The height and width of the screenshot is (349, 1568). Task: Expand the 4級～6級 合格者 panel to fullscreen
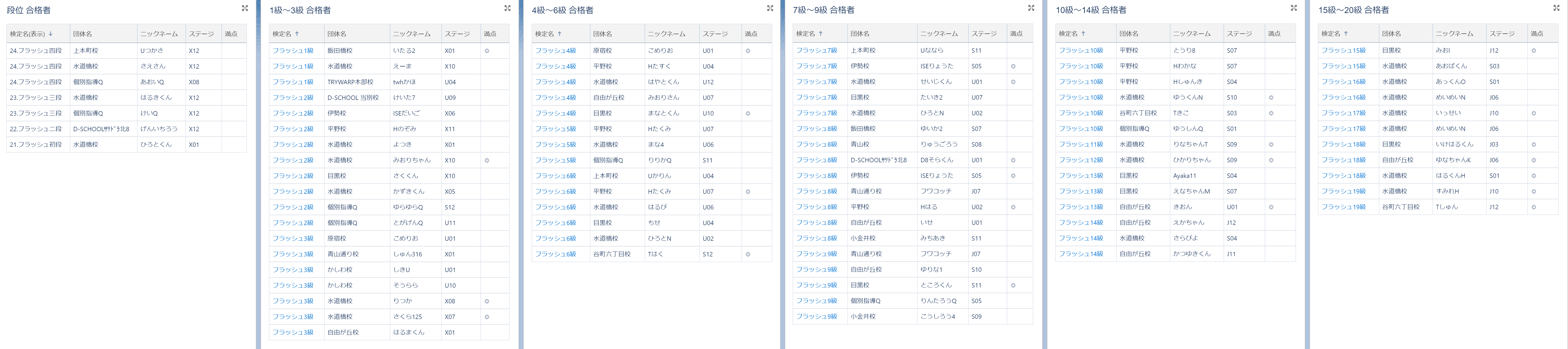click(770, 8)
